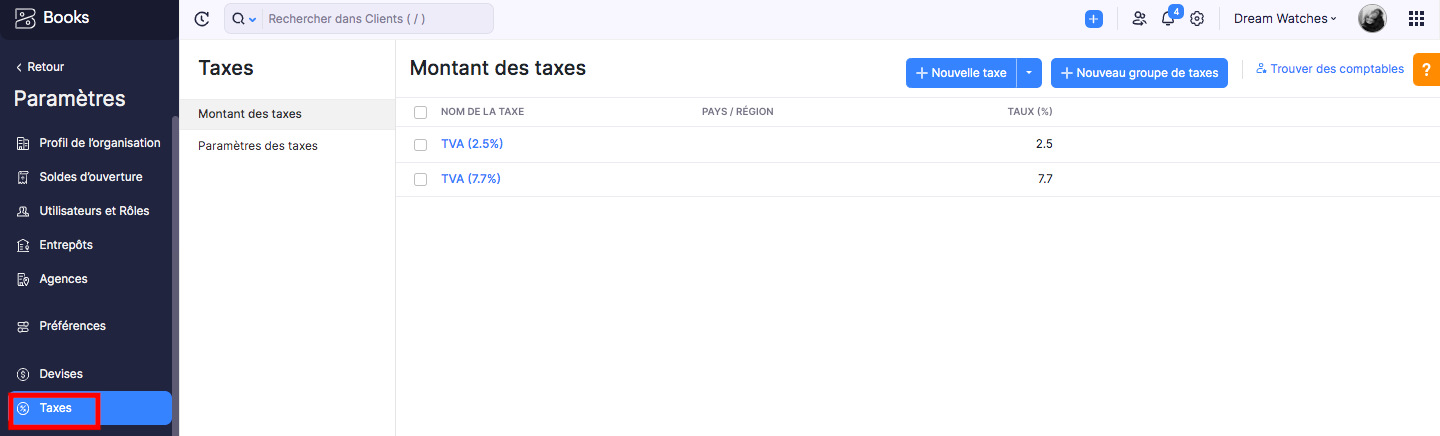Click the orange help question mark
The height and width of the screenshot is (436, 1440).
point(1426,69)
